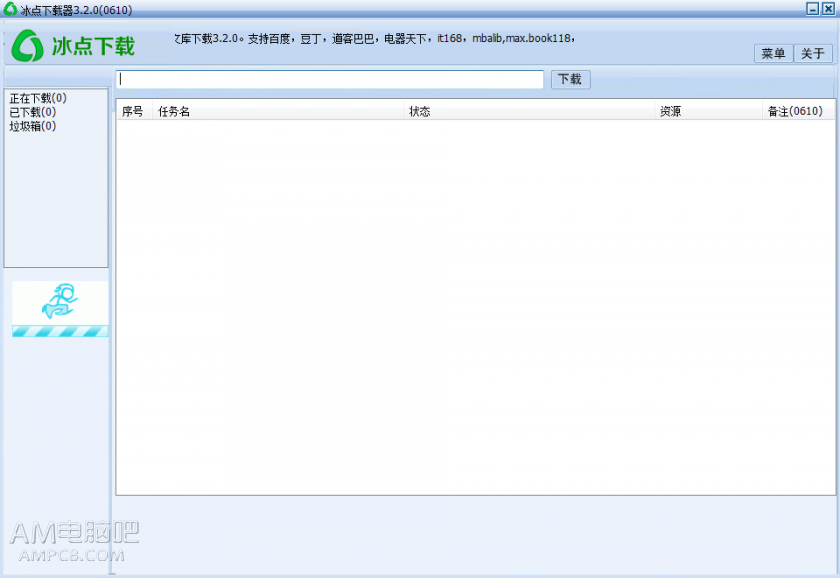Open the 菜单 menu button
840x578 pixels.
[x=773, y=54]
